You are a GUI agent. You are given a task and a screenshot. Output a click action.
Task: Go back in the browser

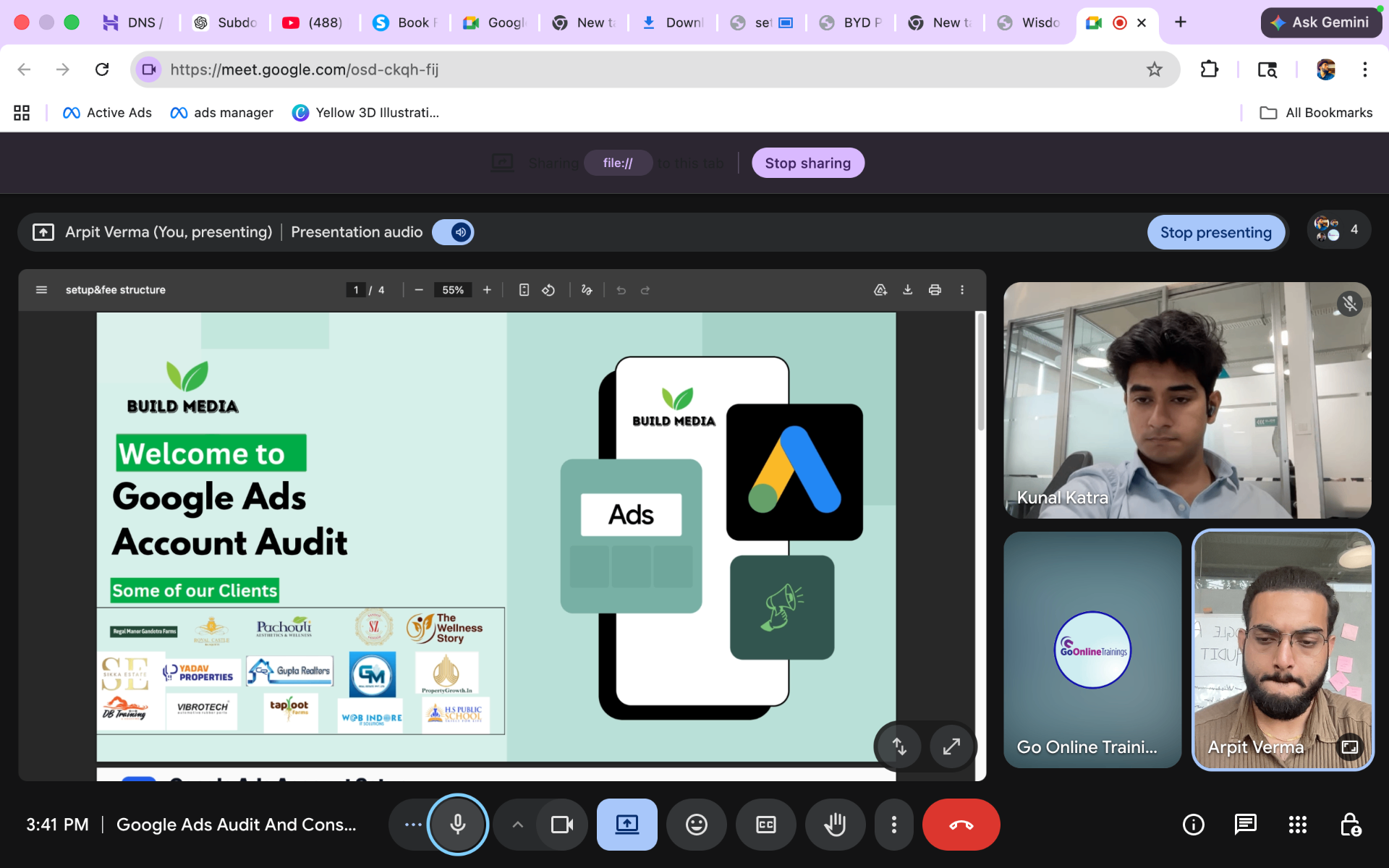[24, 69]
